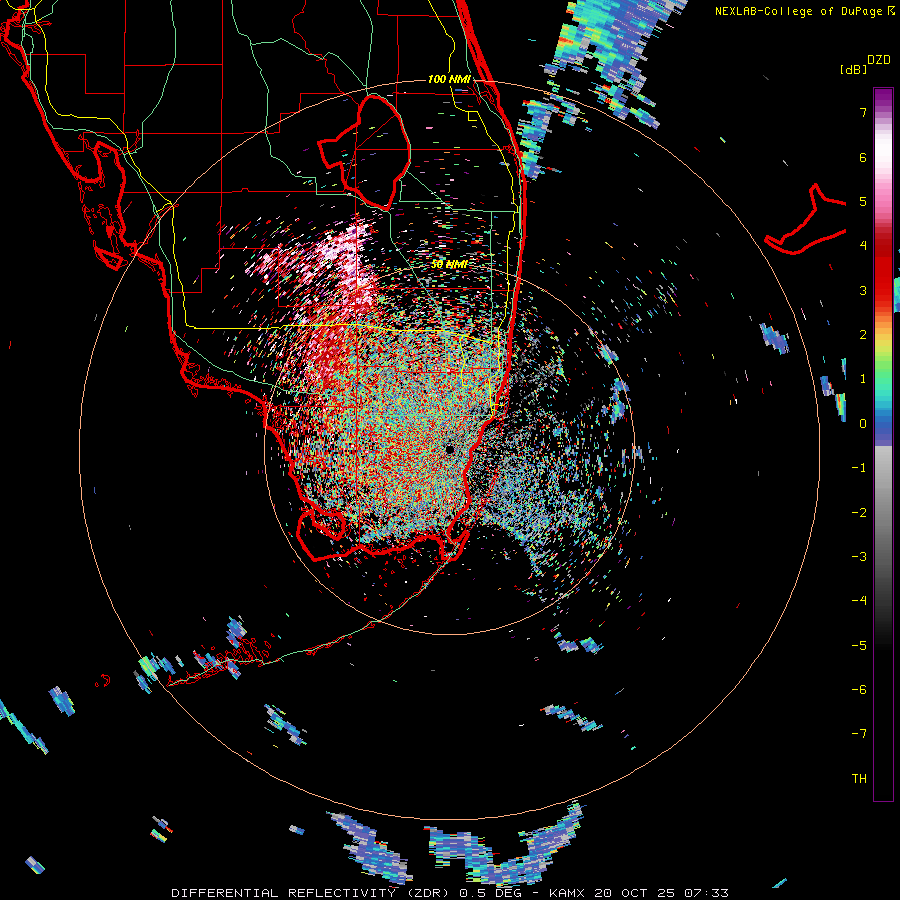
Task: Click the -5 tick label on color scale
Action: 859,646
